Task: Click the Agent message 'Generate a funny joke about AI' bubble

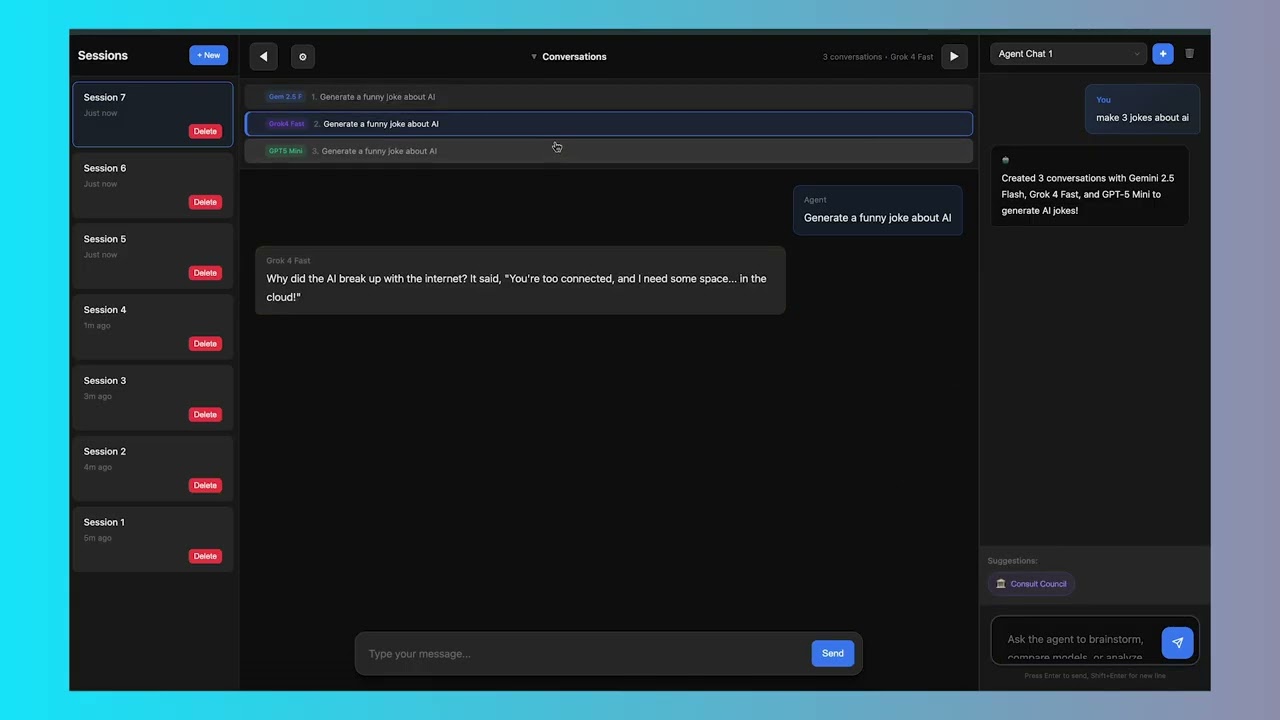Action: pyautogui.click(x=877, y=210)
